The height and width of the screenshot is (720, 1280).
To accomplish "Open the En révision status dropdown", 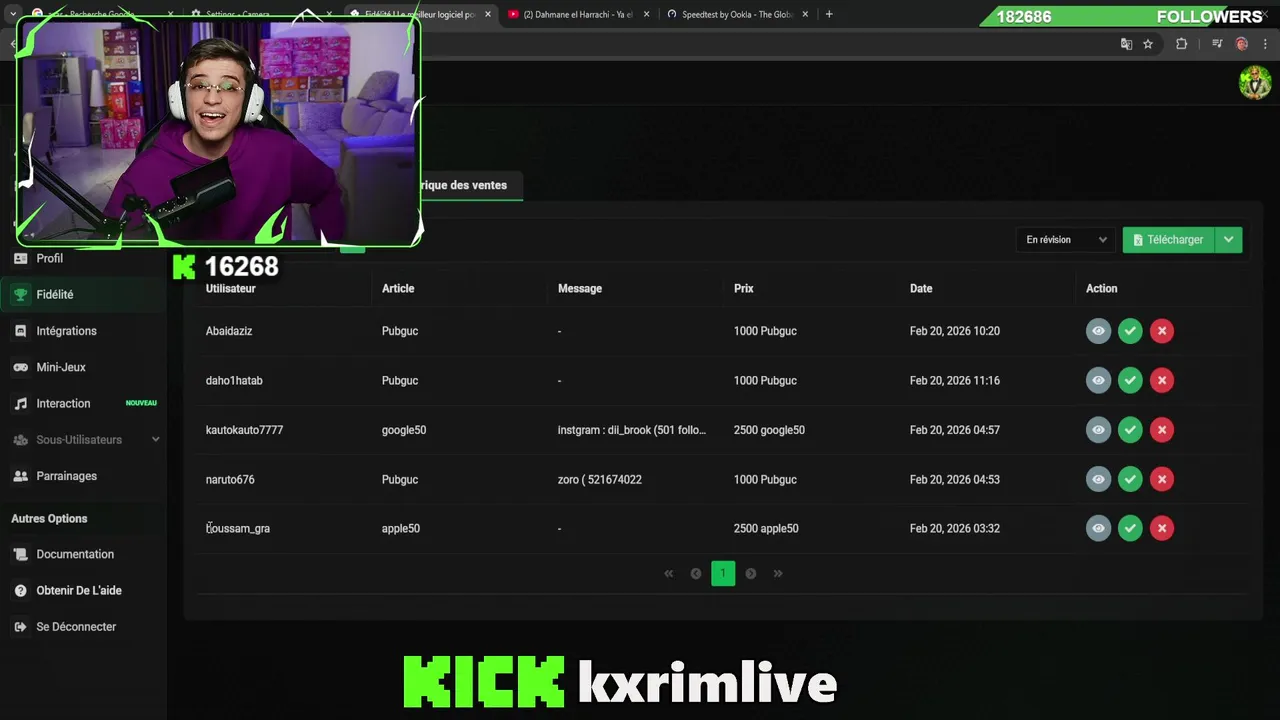I will pos(1066,240).
